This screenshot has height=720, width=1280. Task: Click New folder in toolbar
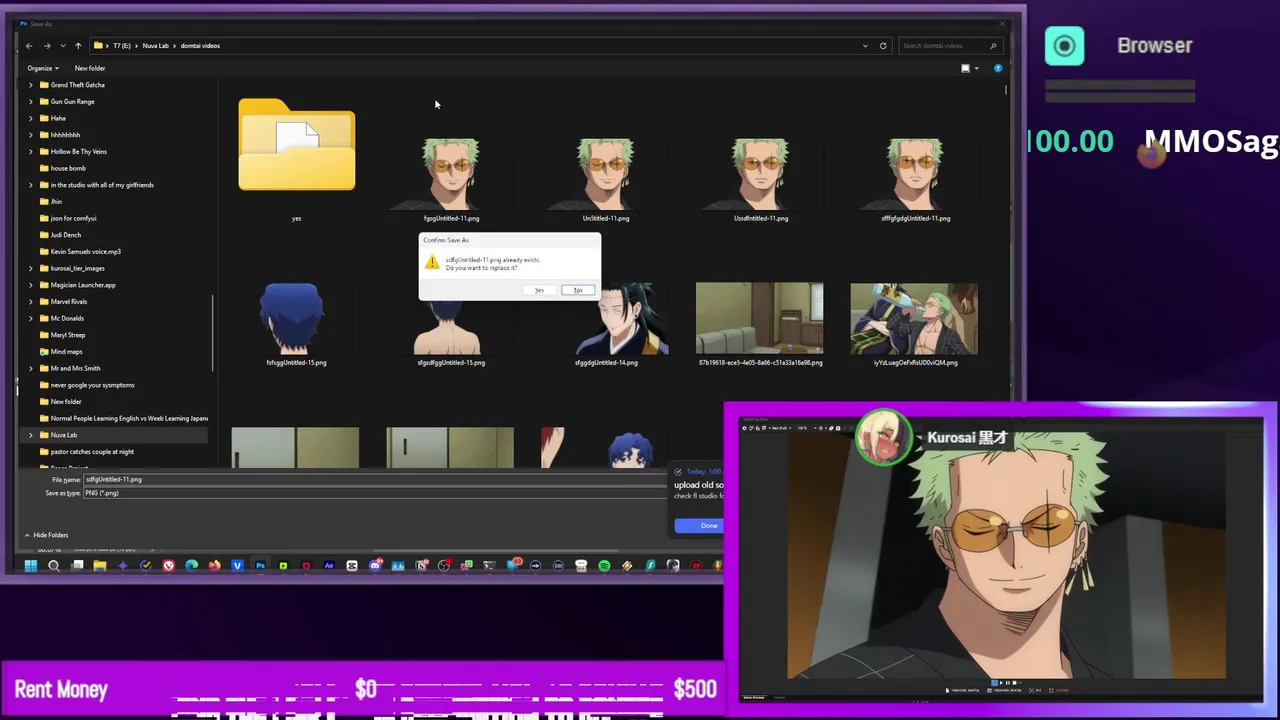[x=90, y=68]
